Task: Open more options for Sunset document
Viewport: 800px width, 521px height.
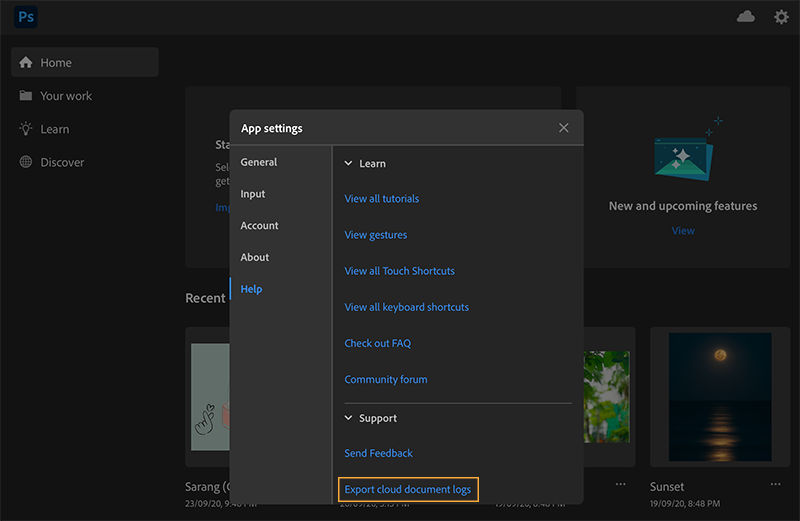Action: coord(773,484)
